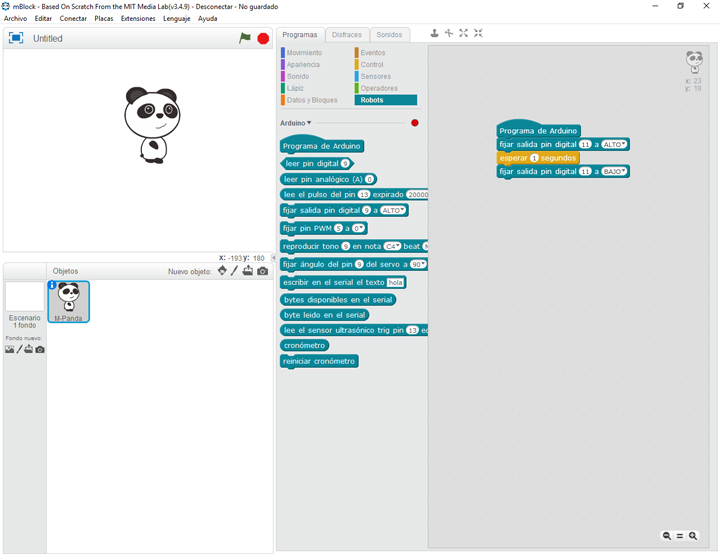Open value dropdown in fijar pin PWM block
The image size is (720, 554).
click(x=358, y=228)
